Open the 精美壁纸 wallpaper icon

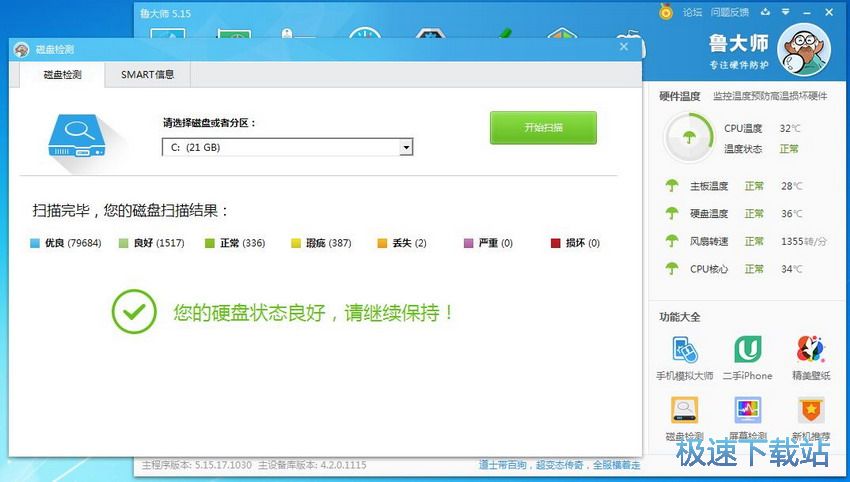[811, 350]
